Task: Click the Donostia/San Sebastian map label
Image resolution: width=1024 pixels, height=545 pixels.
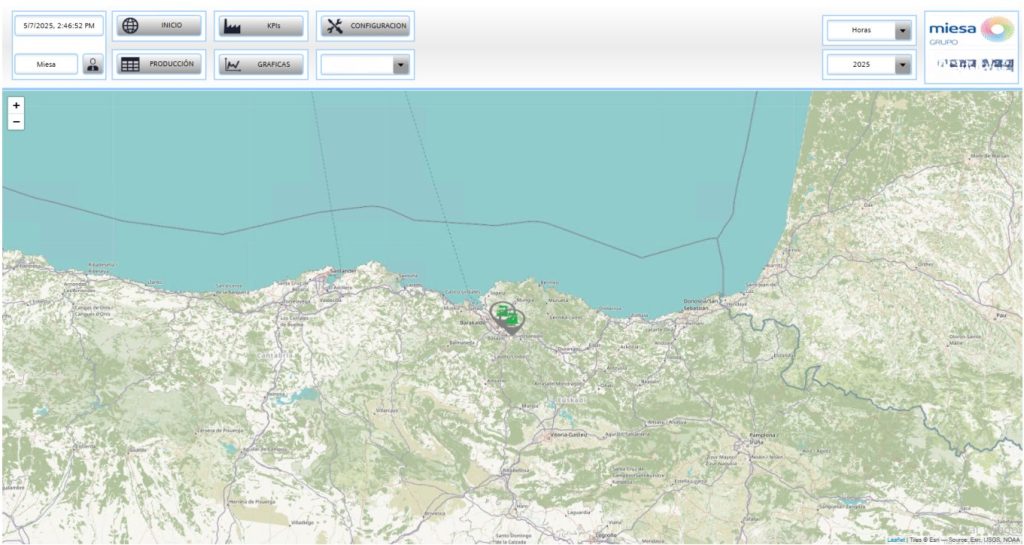Action: tap(701, 304)
